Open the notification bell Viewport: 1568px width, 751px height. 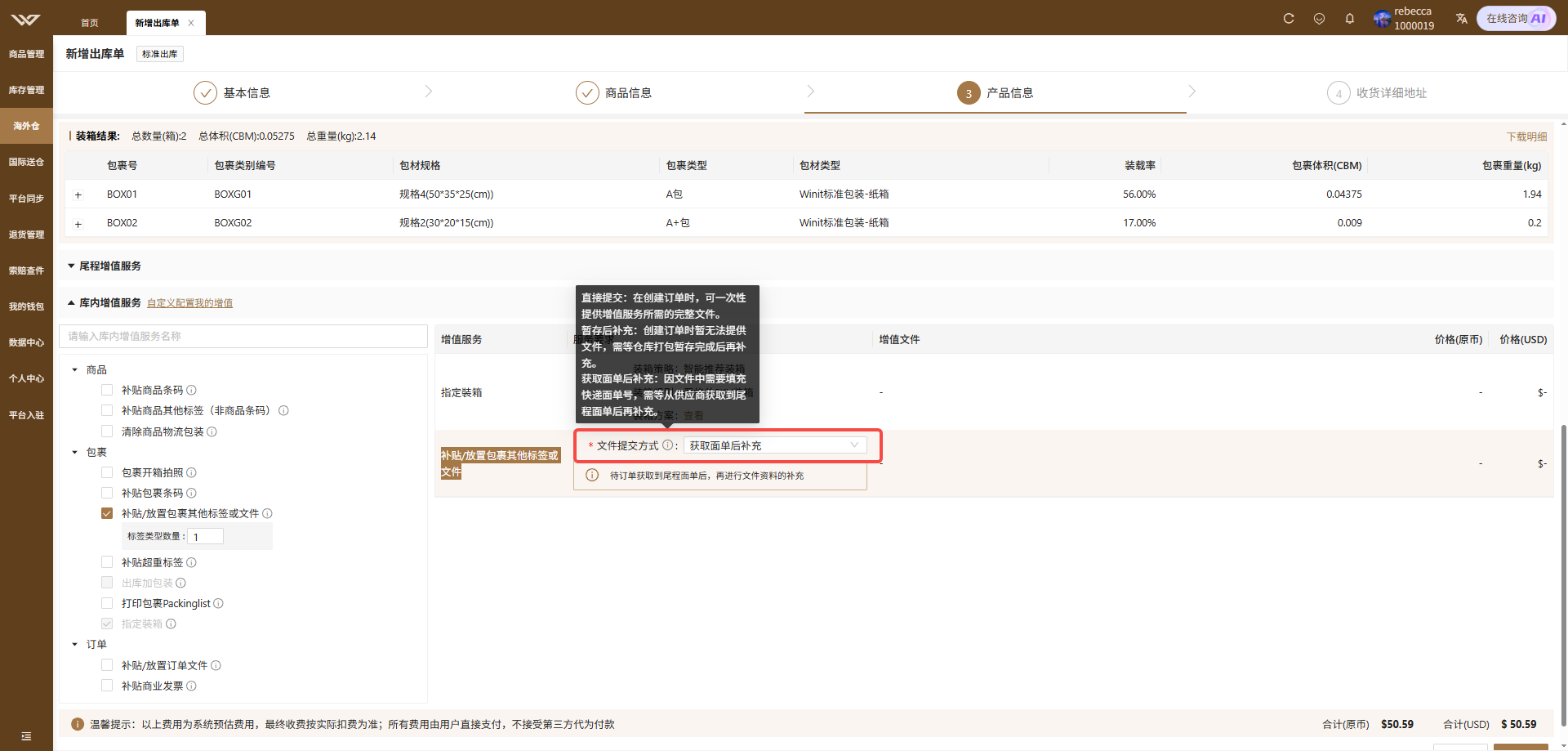click(1350, 18)
